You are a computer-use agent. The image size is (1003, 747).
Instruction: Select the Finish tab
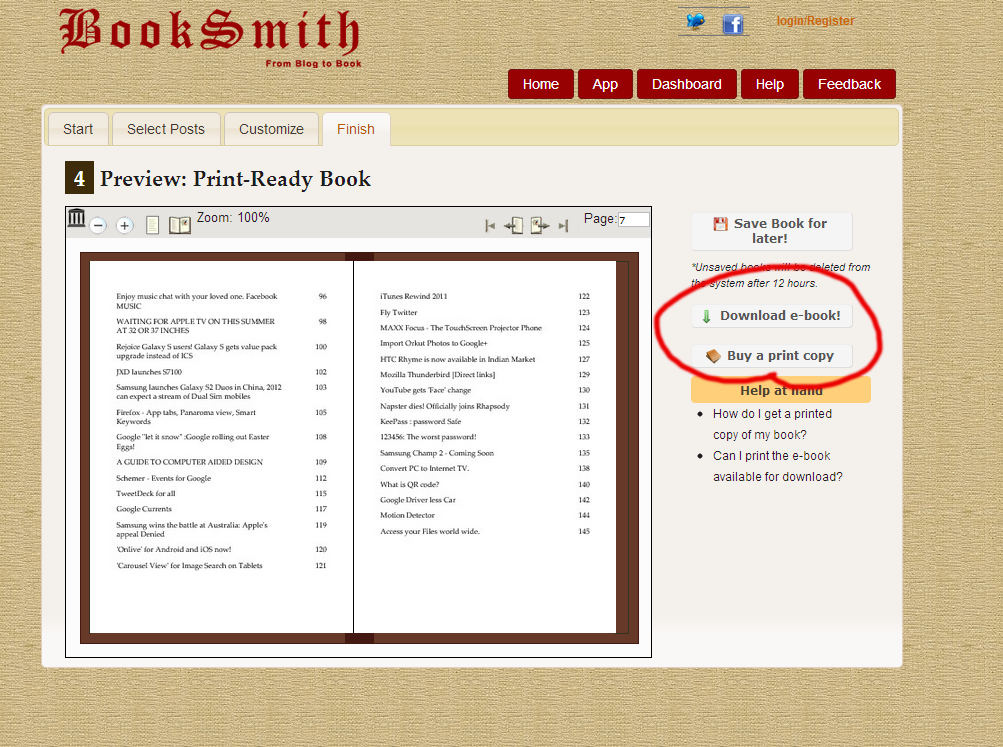(x=356, y=129)
